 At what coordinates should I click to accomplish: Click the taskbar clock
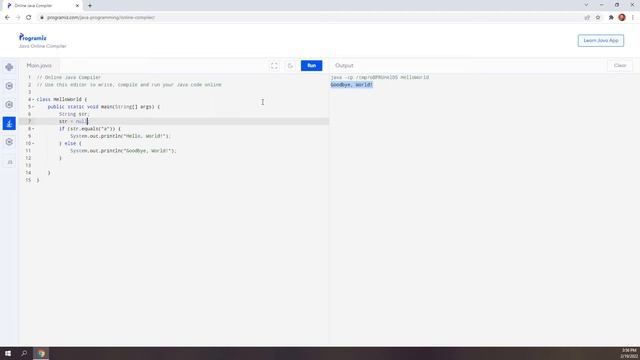click(629, 353)
